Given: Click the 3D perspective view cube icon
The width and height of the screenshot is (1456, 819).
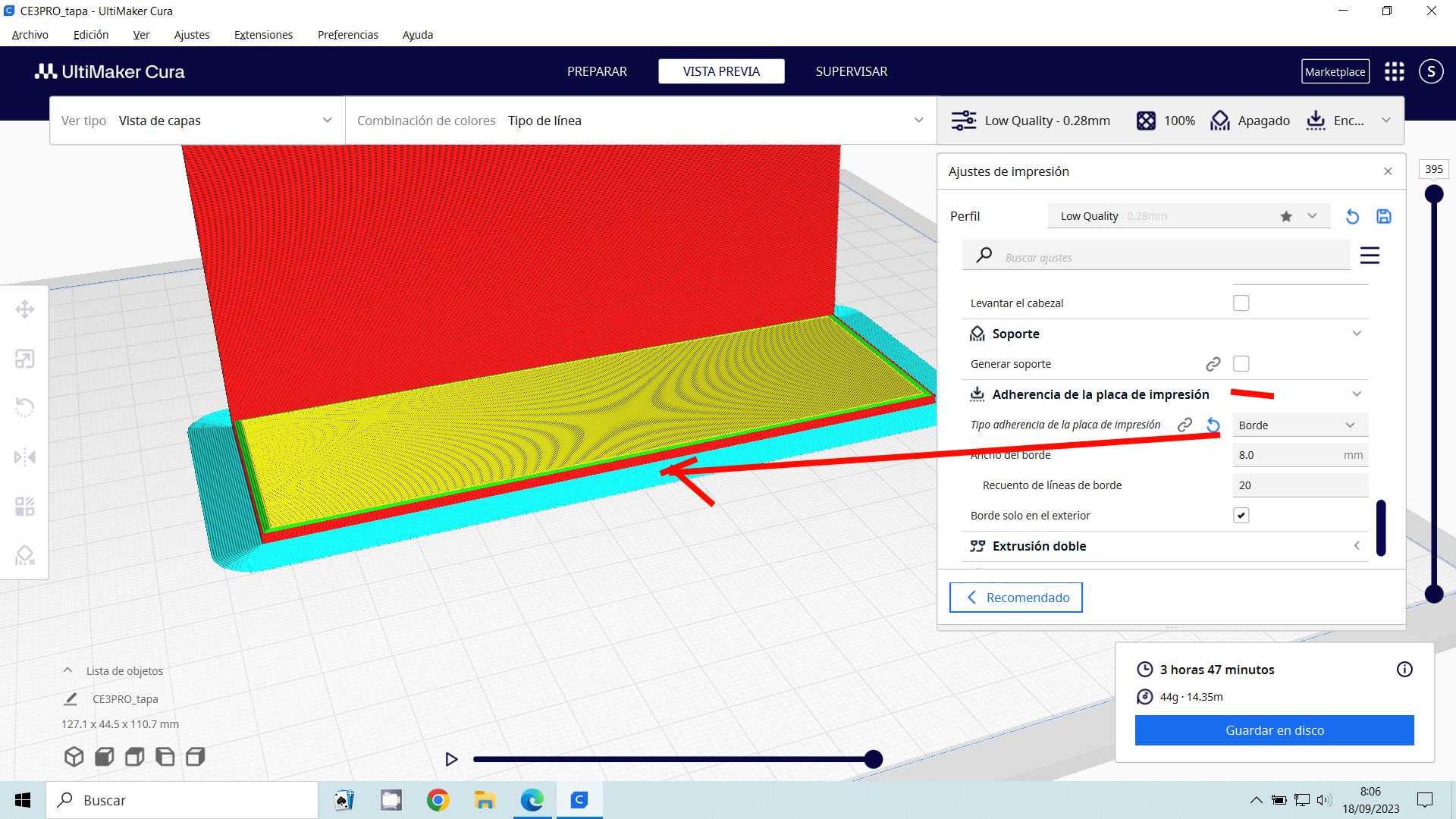Looking at the screenshot, I should (x=74, y=756).
